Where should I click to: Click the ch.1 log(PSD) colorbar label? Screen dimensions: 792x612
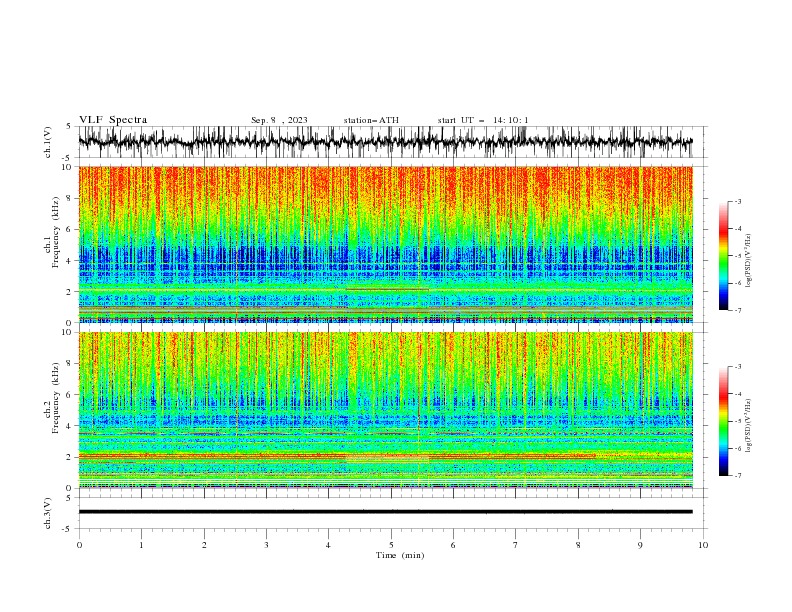coord(748,261)
